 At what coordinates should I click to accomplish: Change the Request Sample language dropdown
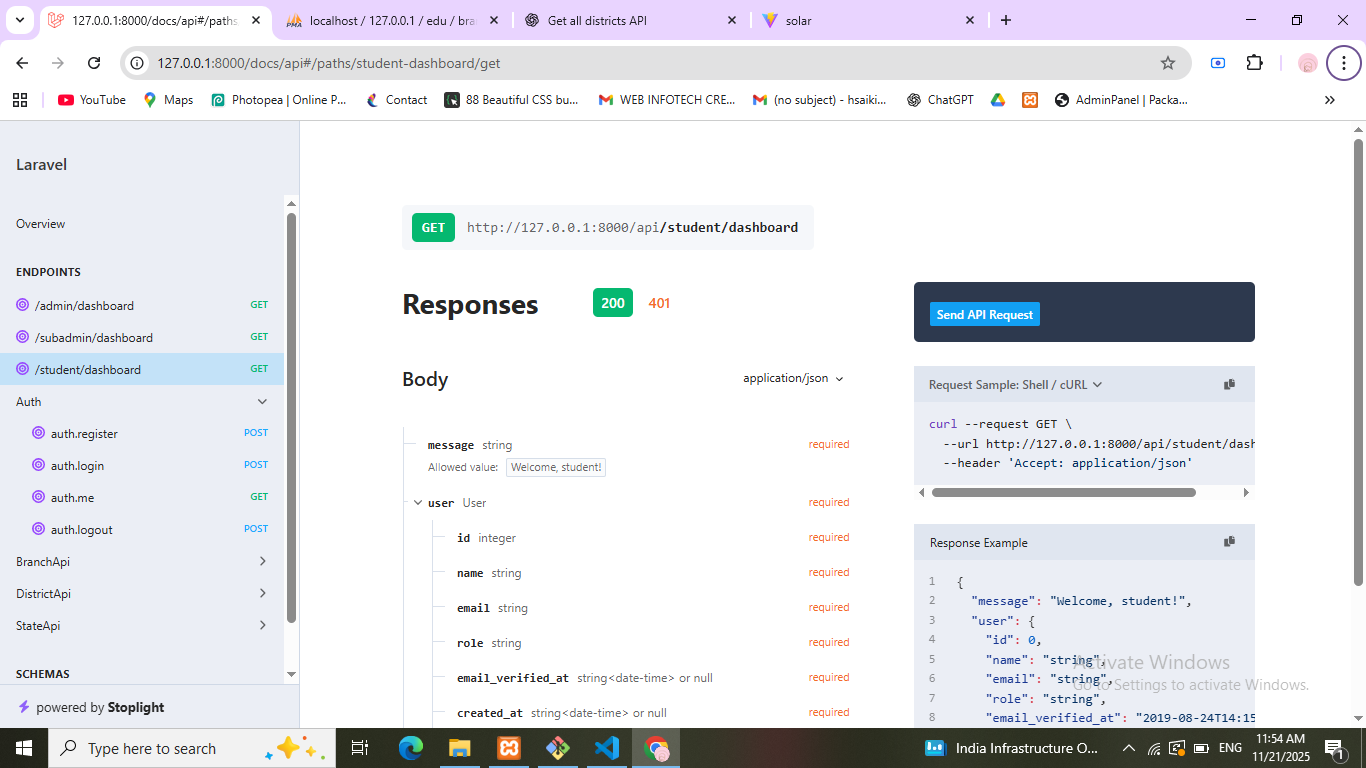tap(1015, 385)
